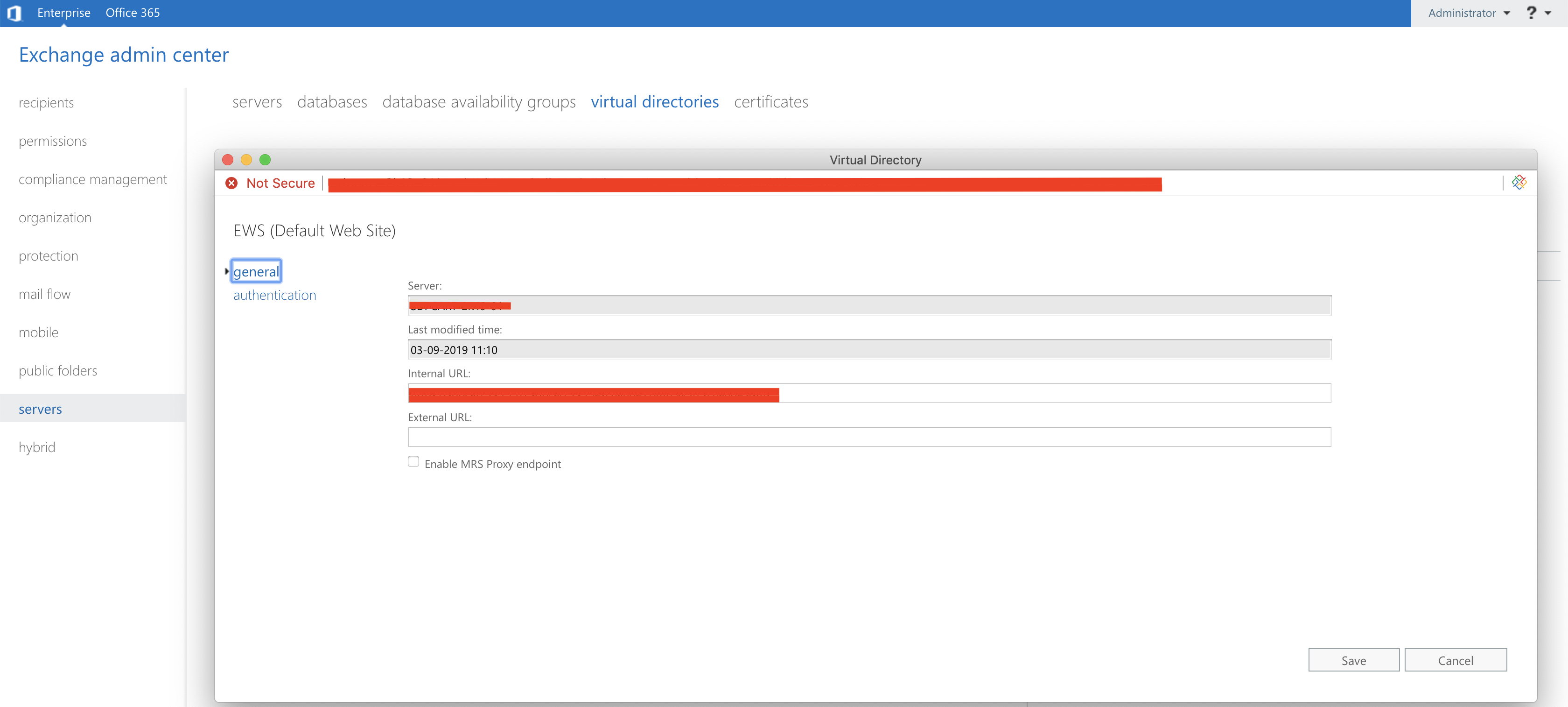1568x707 pixels.
Task: Switch to the certificates tab
Action: click(x=770, y=102)
